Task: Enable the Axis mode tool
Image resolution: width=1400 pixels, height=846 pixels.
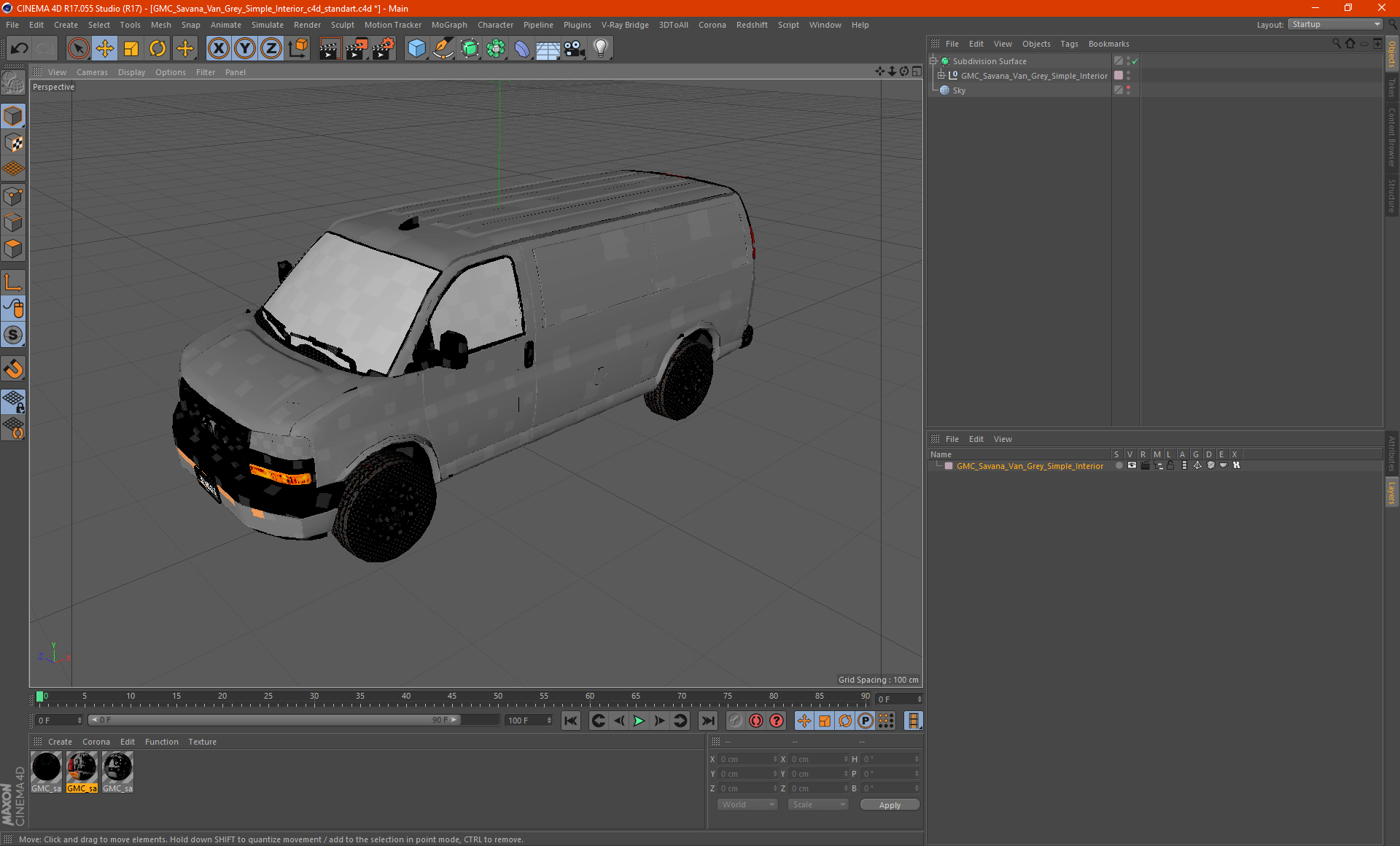Action: tap(14, 282)
